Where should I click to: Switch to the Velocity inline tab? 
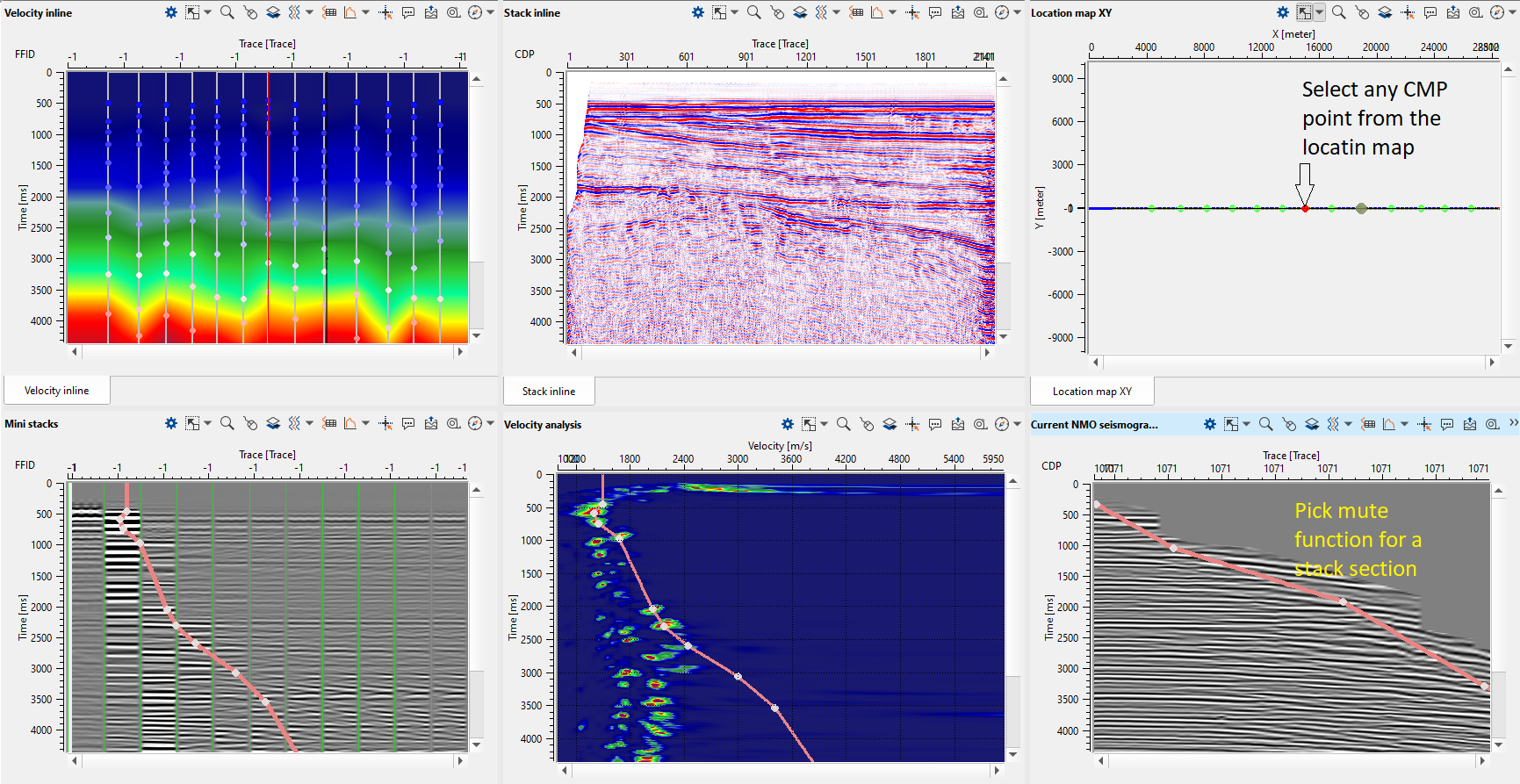(56, 391)
